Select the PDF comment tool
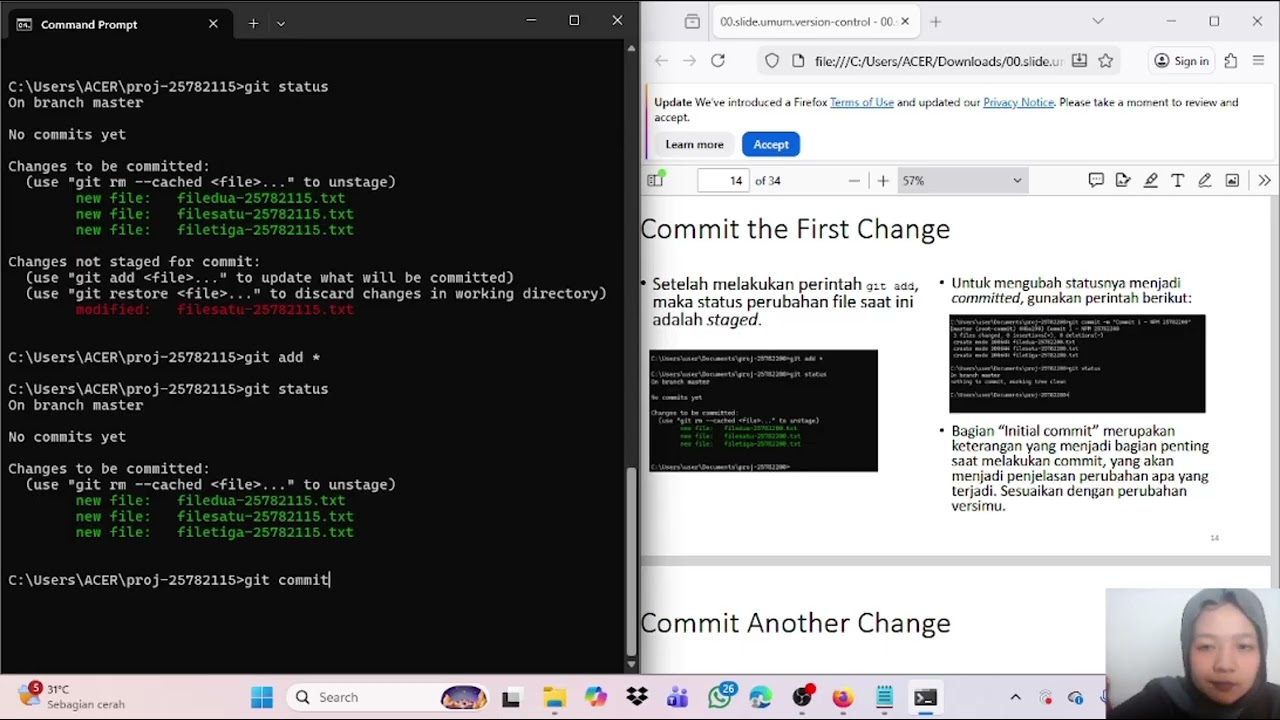1280x720 pixels. pyautogui.click(x=1096, y=180)
